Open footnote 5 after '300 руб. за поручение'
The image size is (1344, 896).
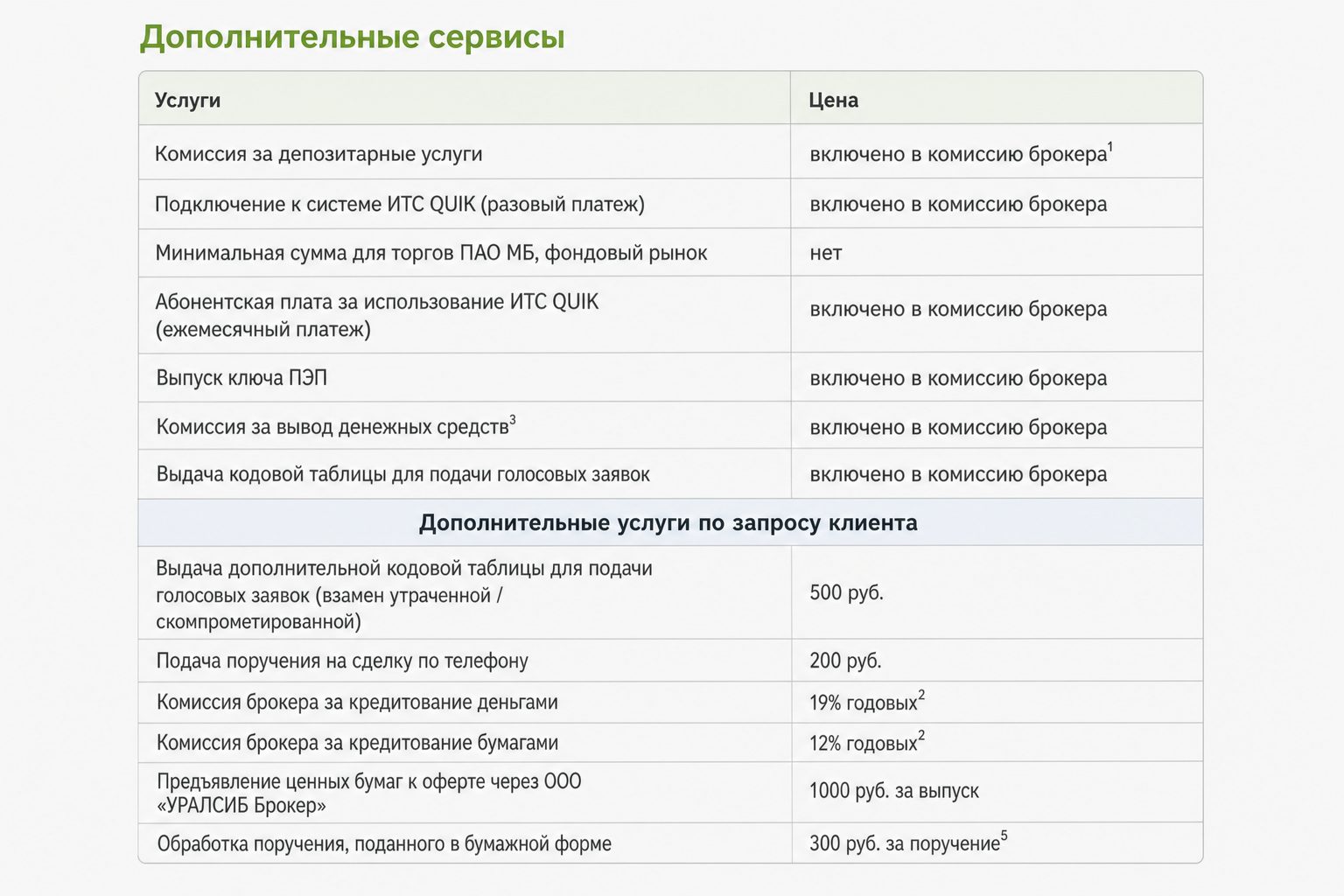(x=1004, y=836)
